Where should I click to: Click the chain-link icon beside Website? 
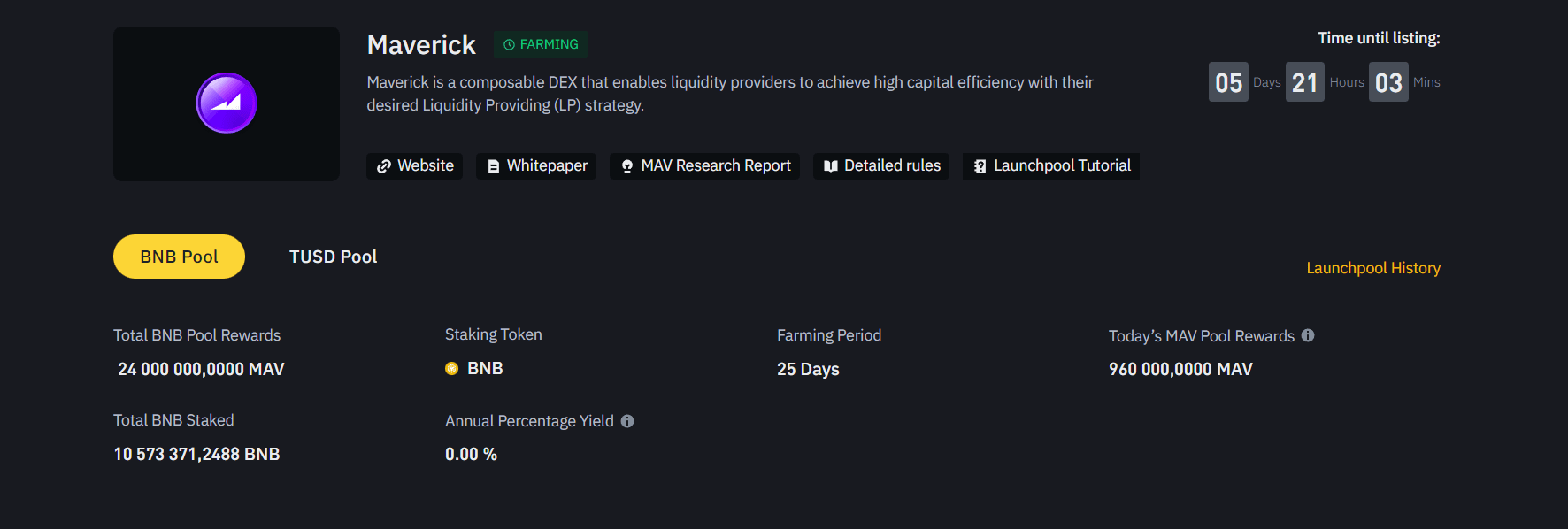pos(384,166)
